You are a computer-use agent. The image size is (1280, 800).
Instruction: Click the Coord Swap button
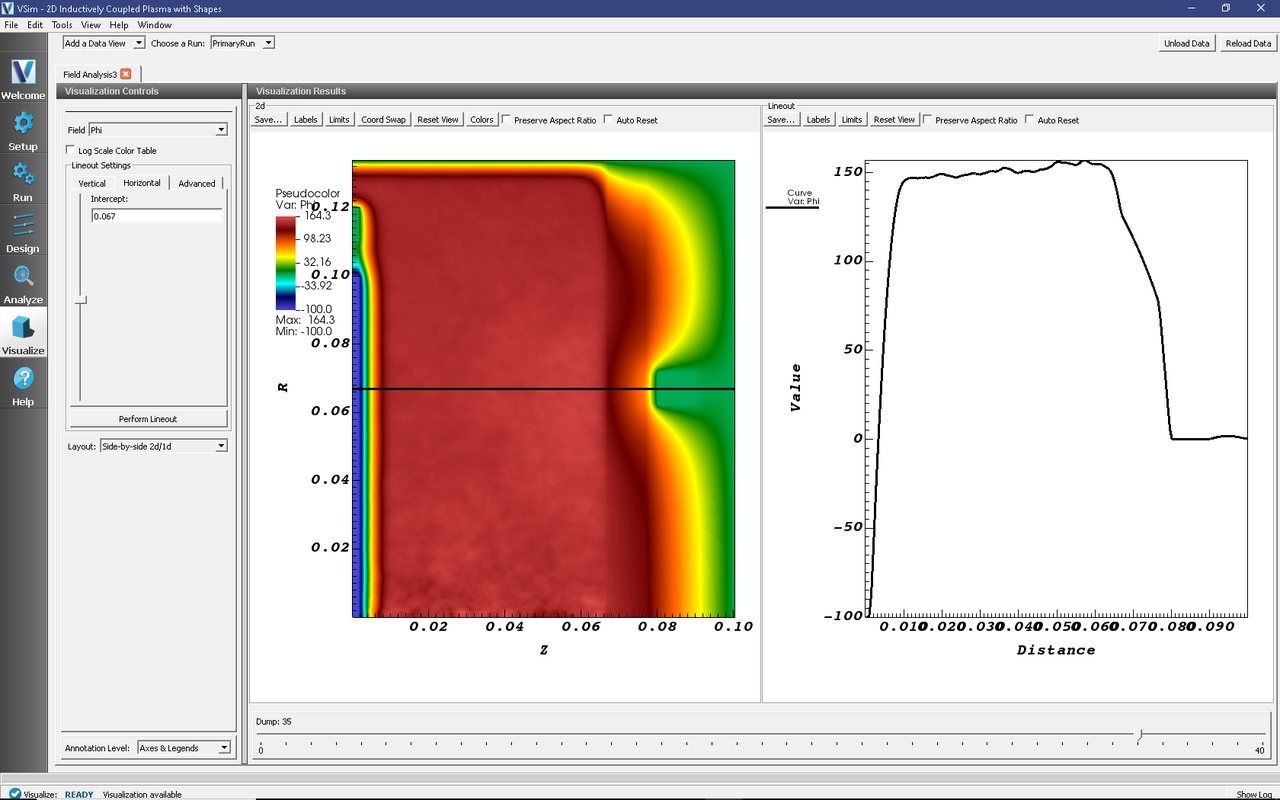pyautogui.click(x=384, y=120)
